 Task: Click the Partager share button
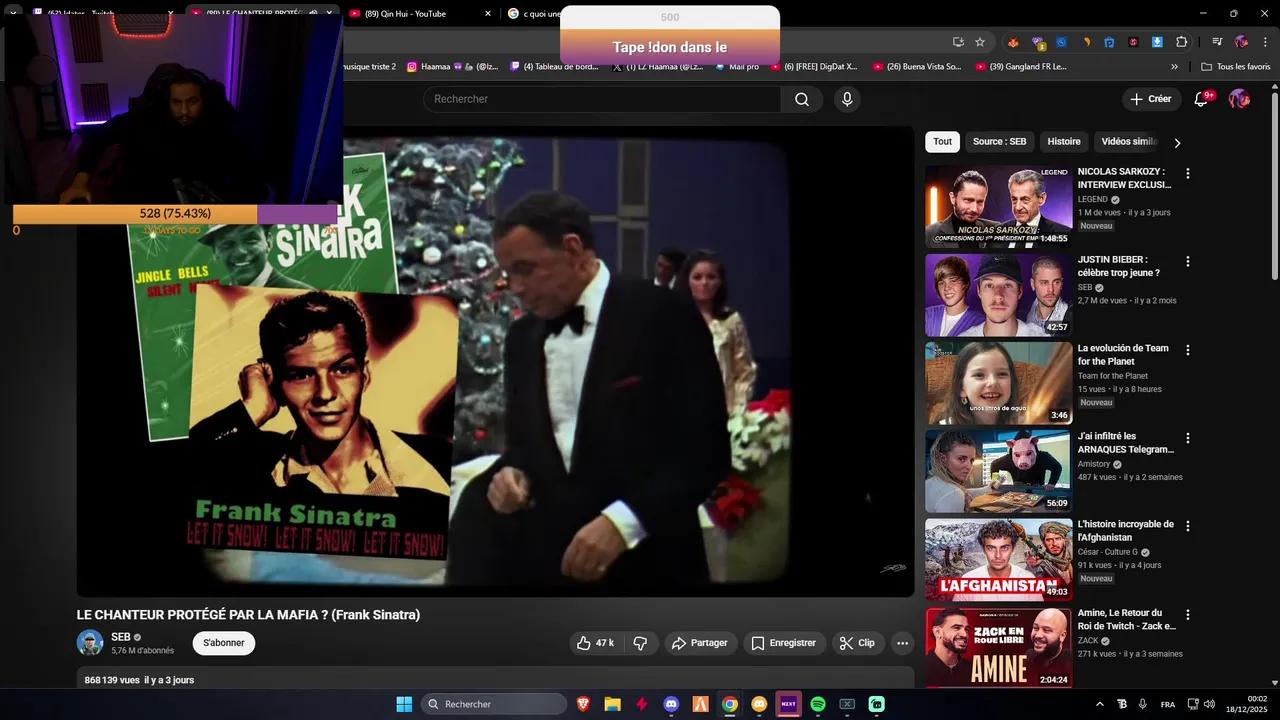[x=700, y=643]
